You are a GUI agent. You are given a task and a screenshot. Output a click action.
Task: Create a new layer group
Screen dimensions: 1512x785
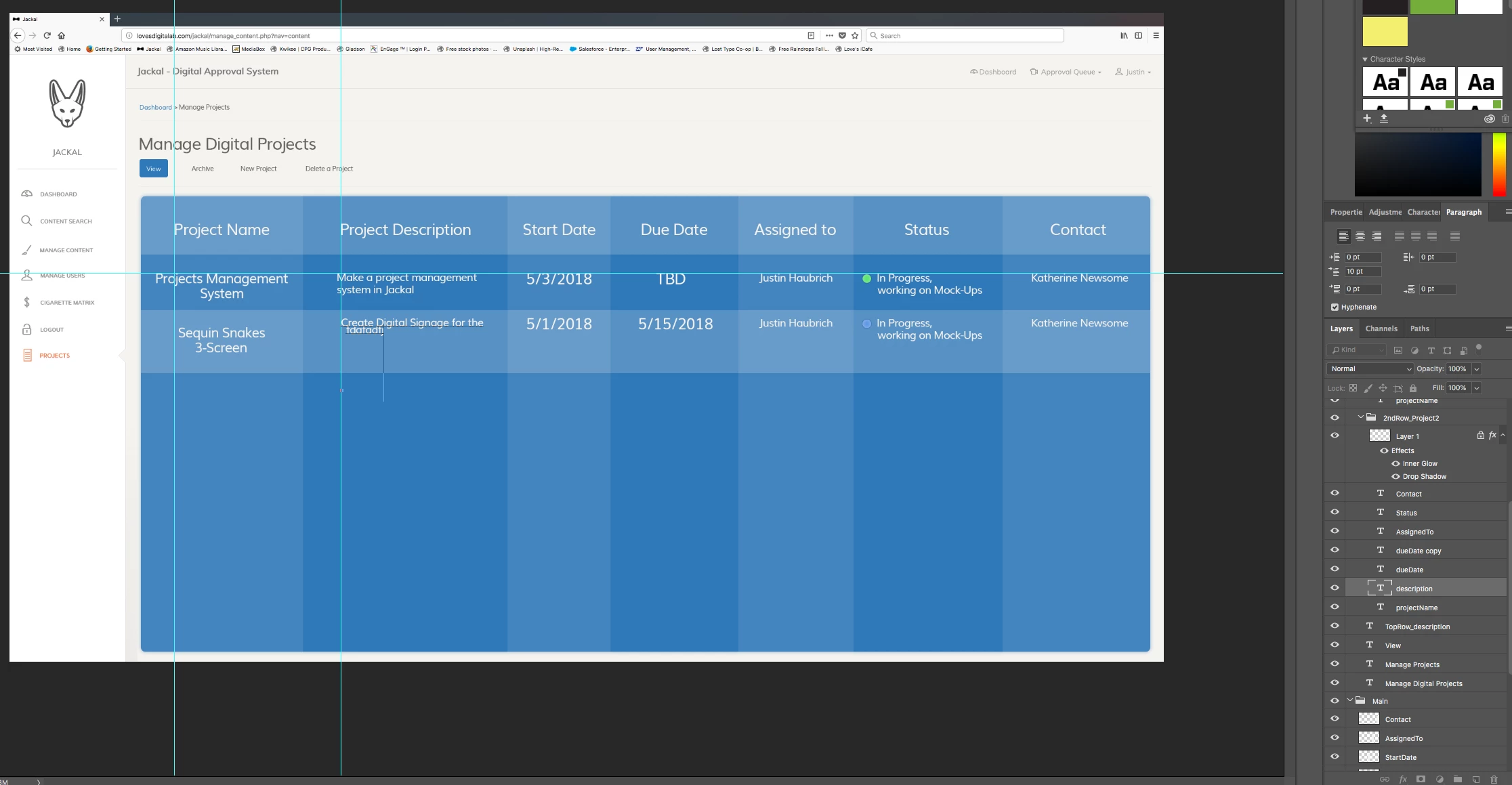pyautogui.click(x=1457, y=779)
